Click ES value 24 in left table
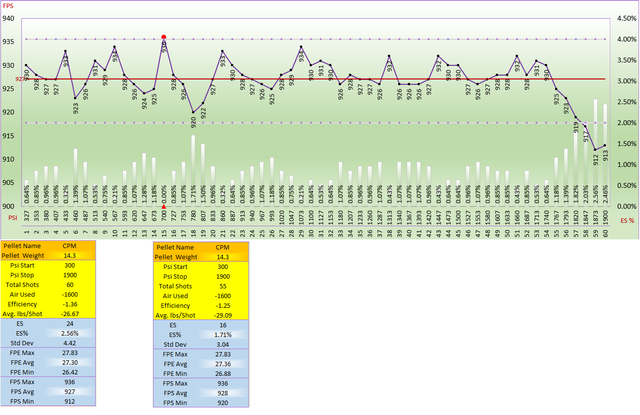Viewport: 640px width, 415px height. 70,324
